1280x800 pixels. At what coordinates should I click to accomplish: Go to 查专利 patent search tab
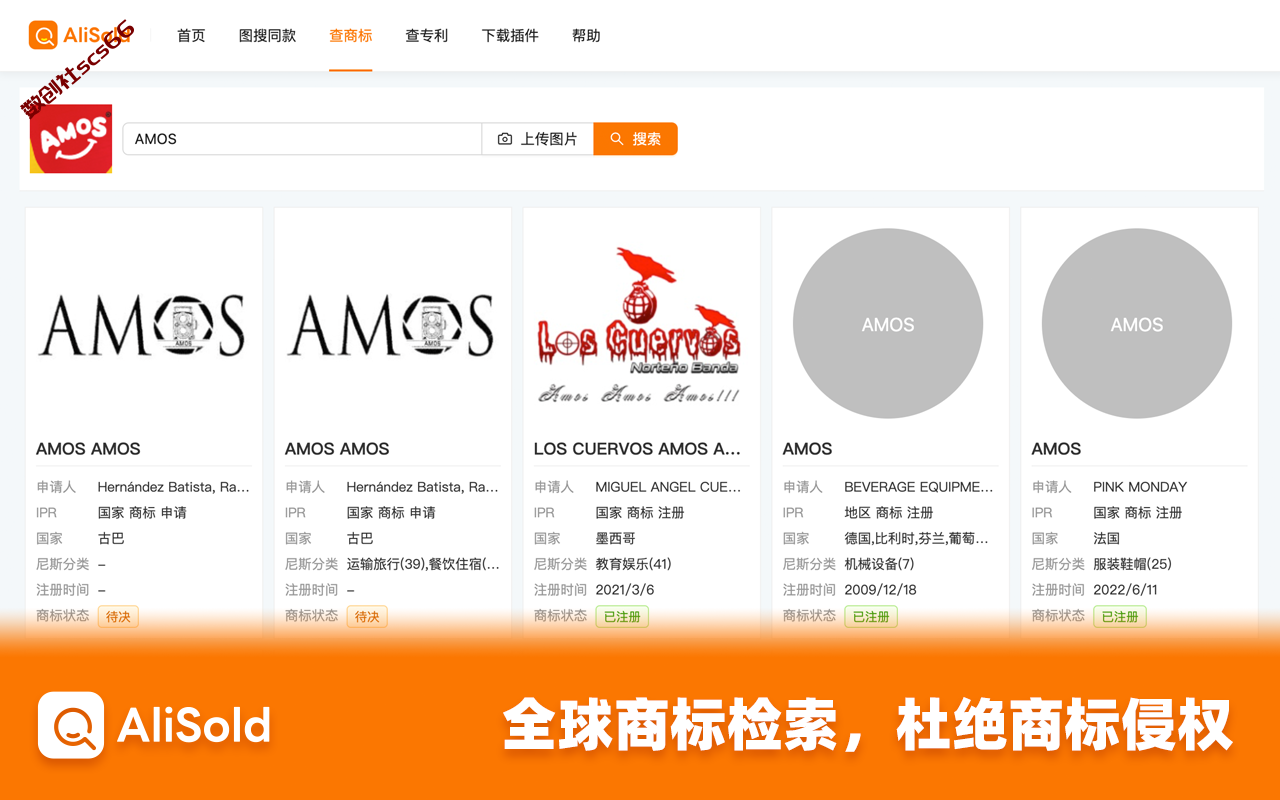[x=427, y=36]
